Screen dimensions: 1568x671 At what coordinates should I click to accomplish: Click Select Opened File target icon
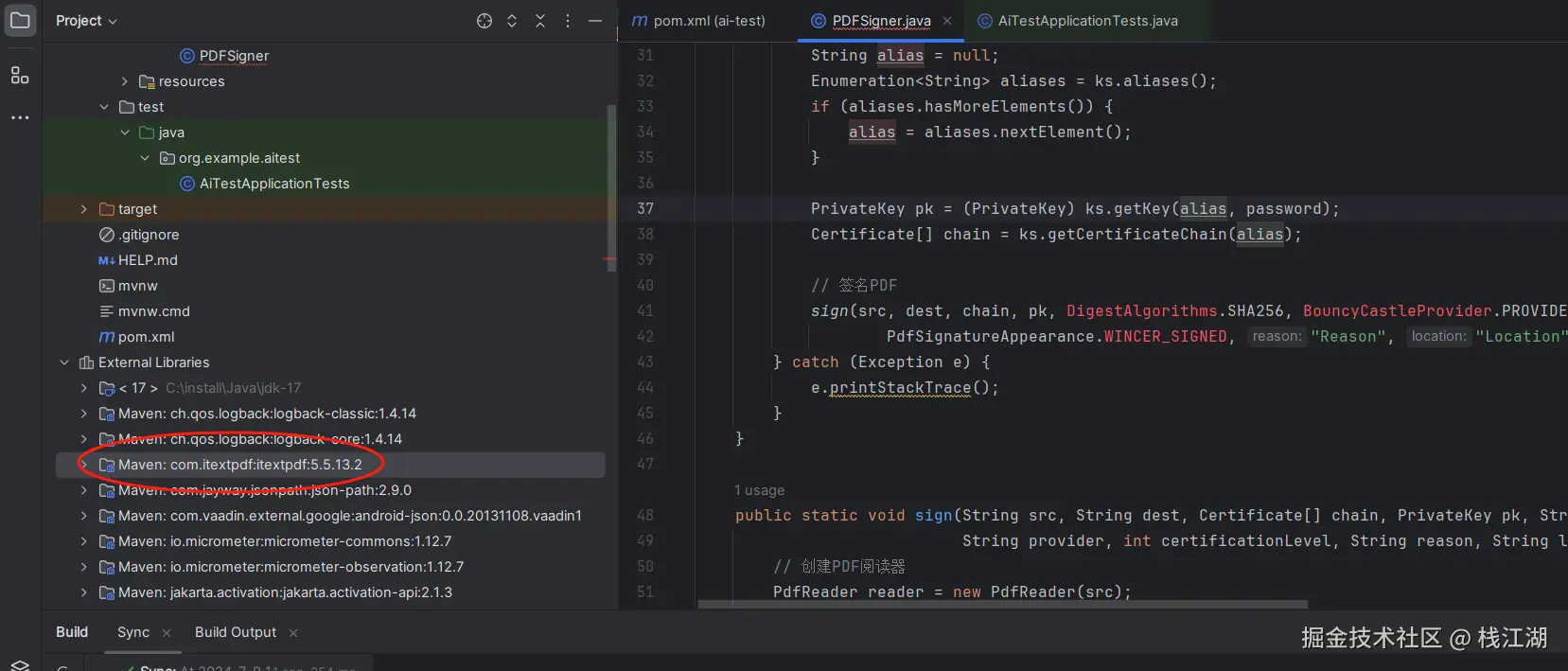(484, 21)
